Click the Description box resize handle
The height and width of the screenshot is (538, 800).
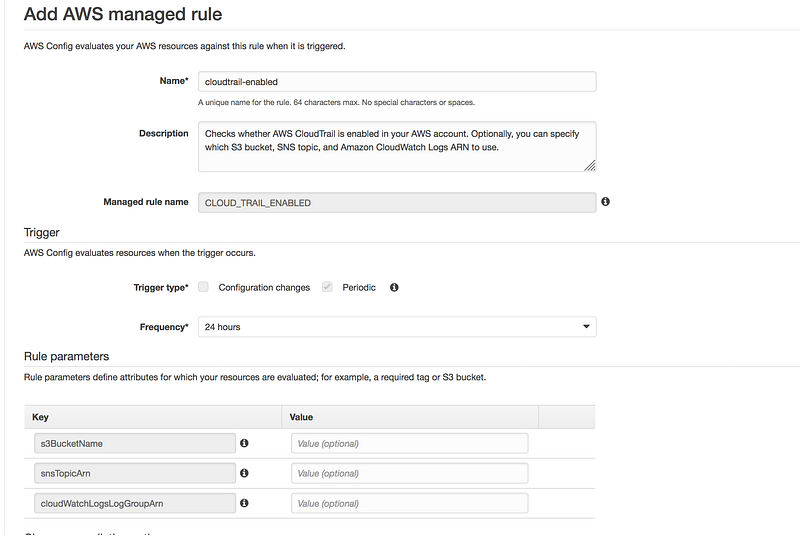[x=590, y=165]
